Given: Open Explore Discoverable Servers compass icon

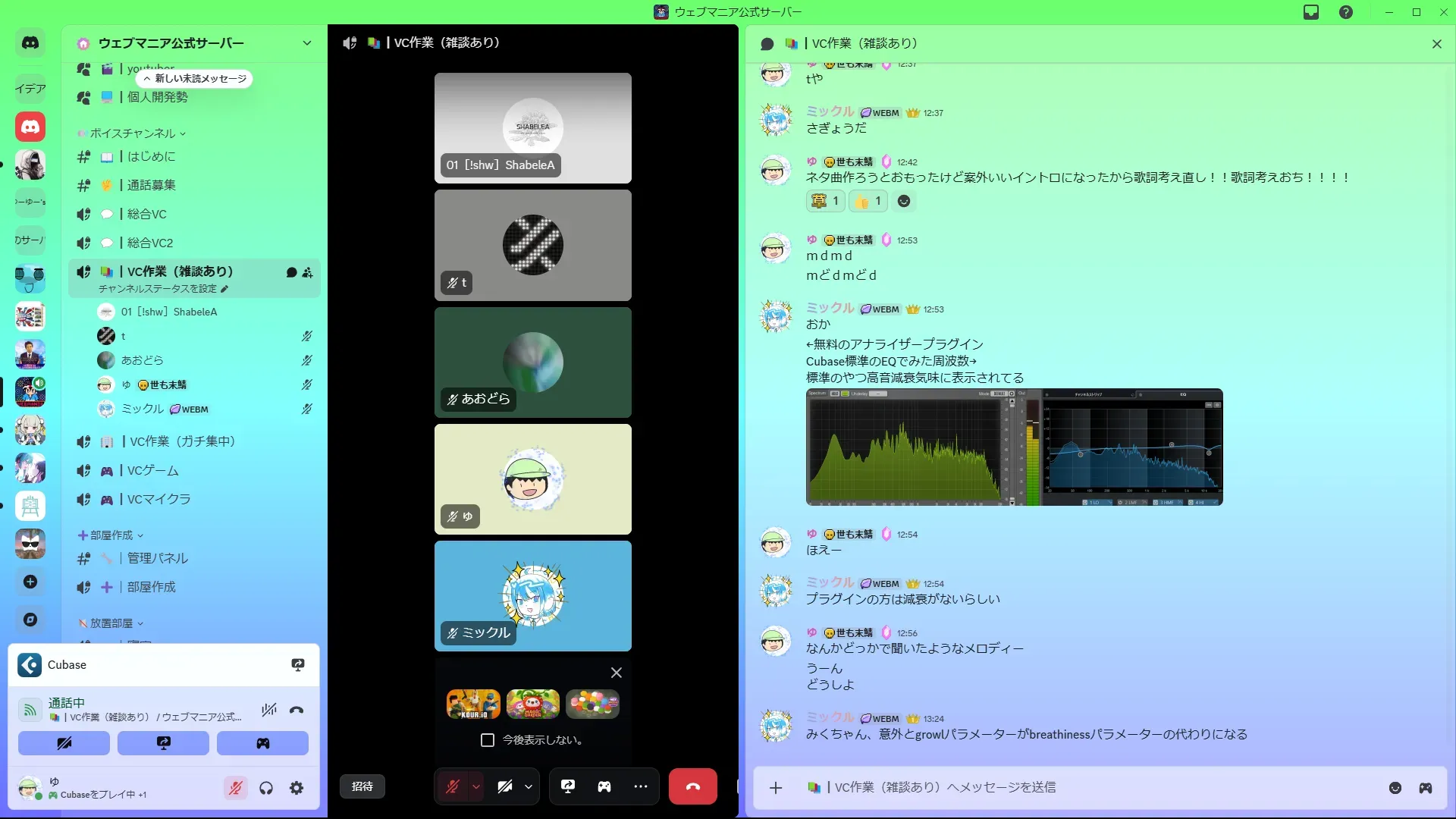Looking at the screenshot, I should (30, 620).
